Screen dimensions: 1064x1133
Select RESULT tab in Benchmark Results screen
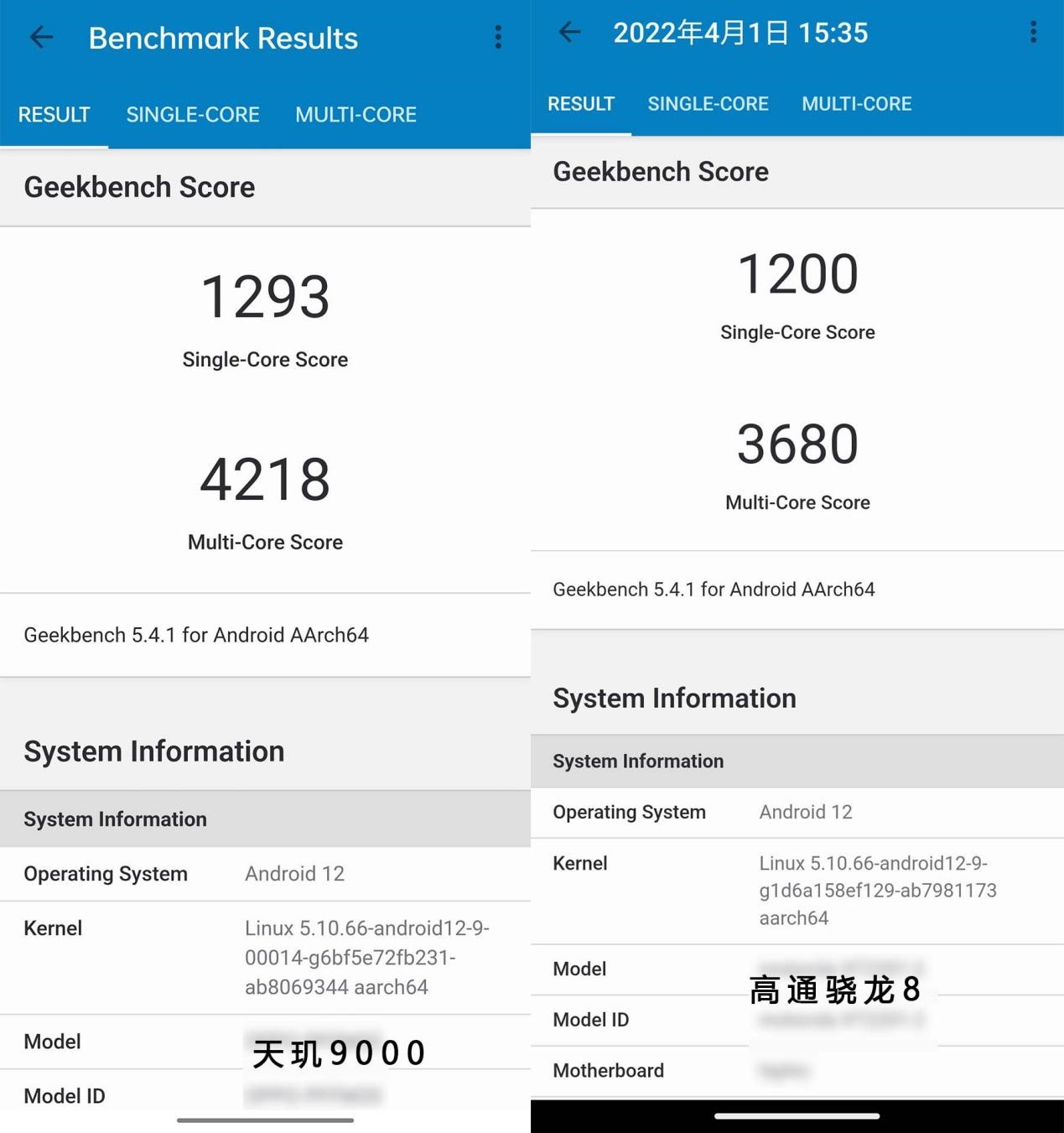(x=54, y=115)
